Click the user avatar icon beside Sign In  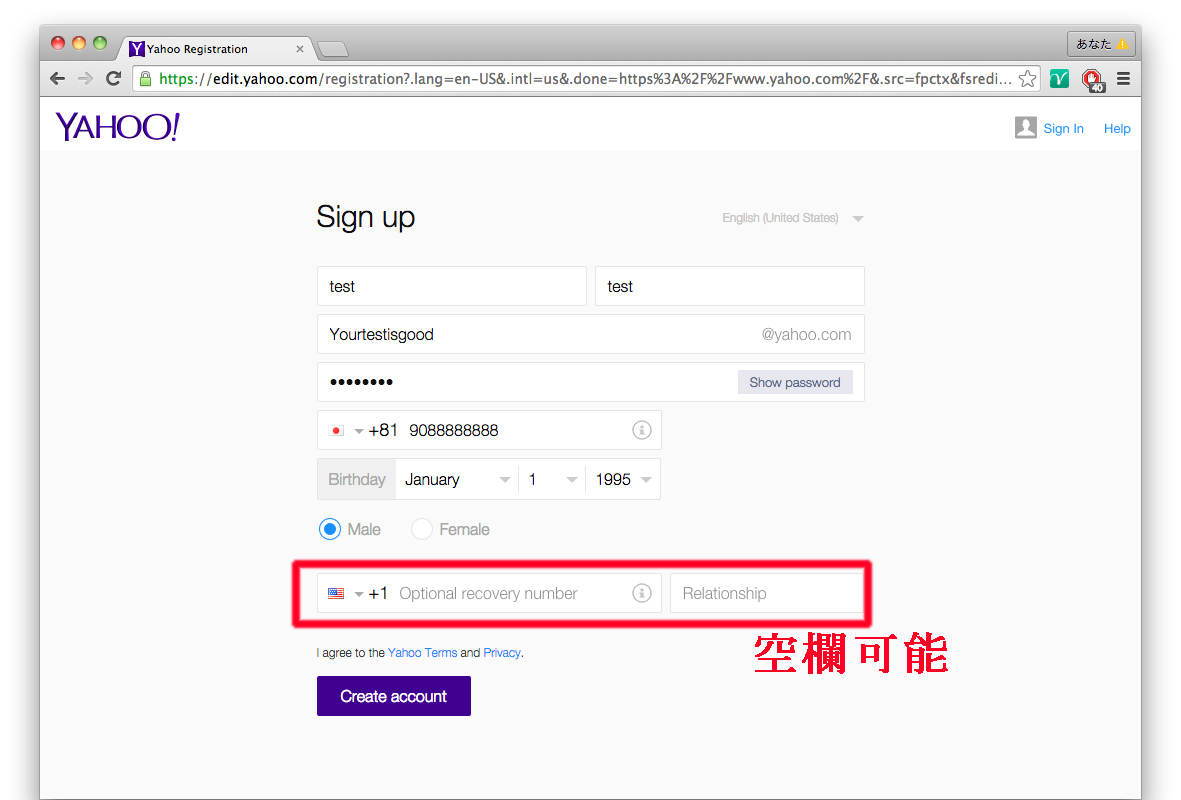coord(1025,127)
